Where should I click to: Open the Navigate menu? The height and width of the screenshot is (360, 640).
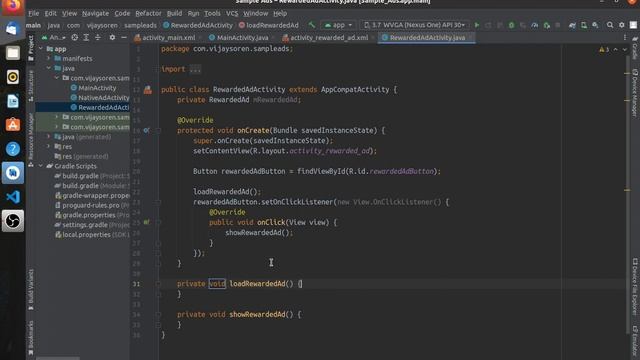point(95,13)
